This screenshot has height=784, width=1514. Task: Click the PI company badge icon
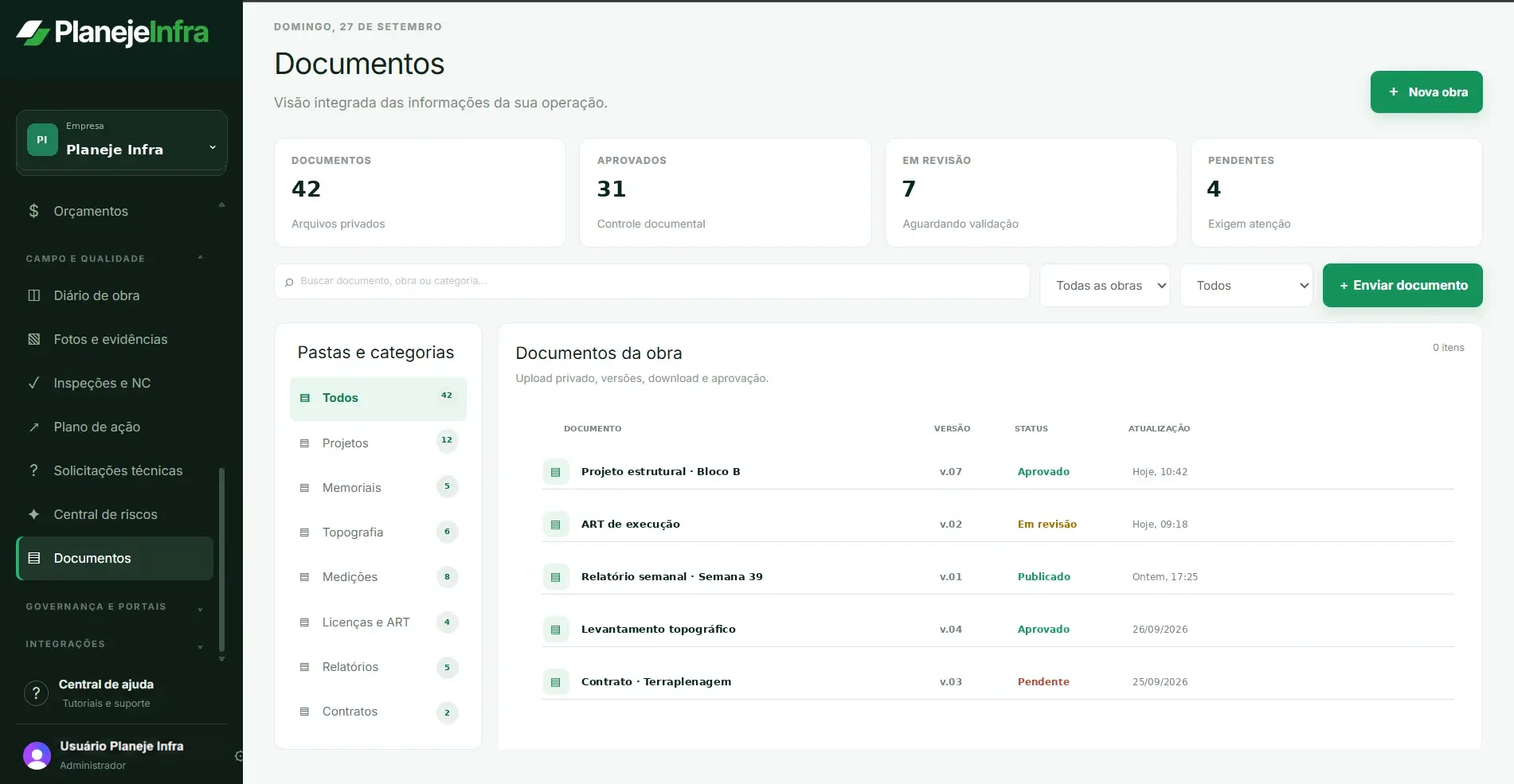(x=42, y=140)
